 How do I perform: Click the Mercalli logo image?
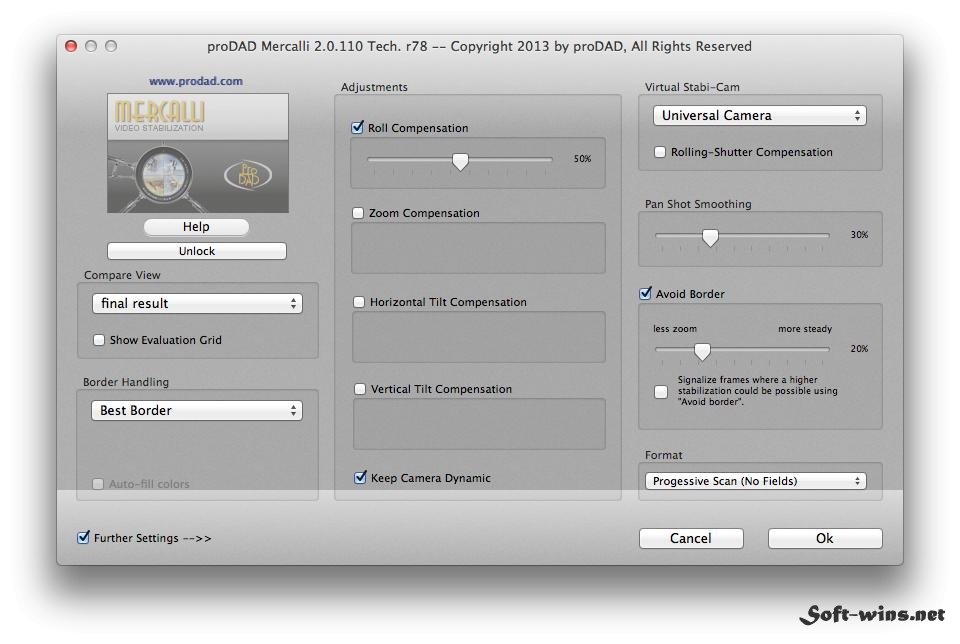[198, 153]
